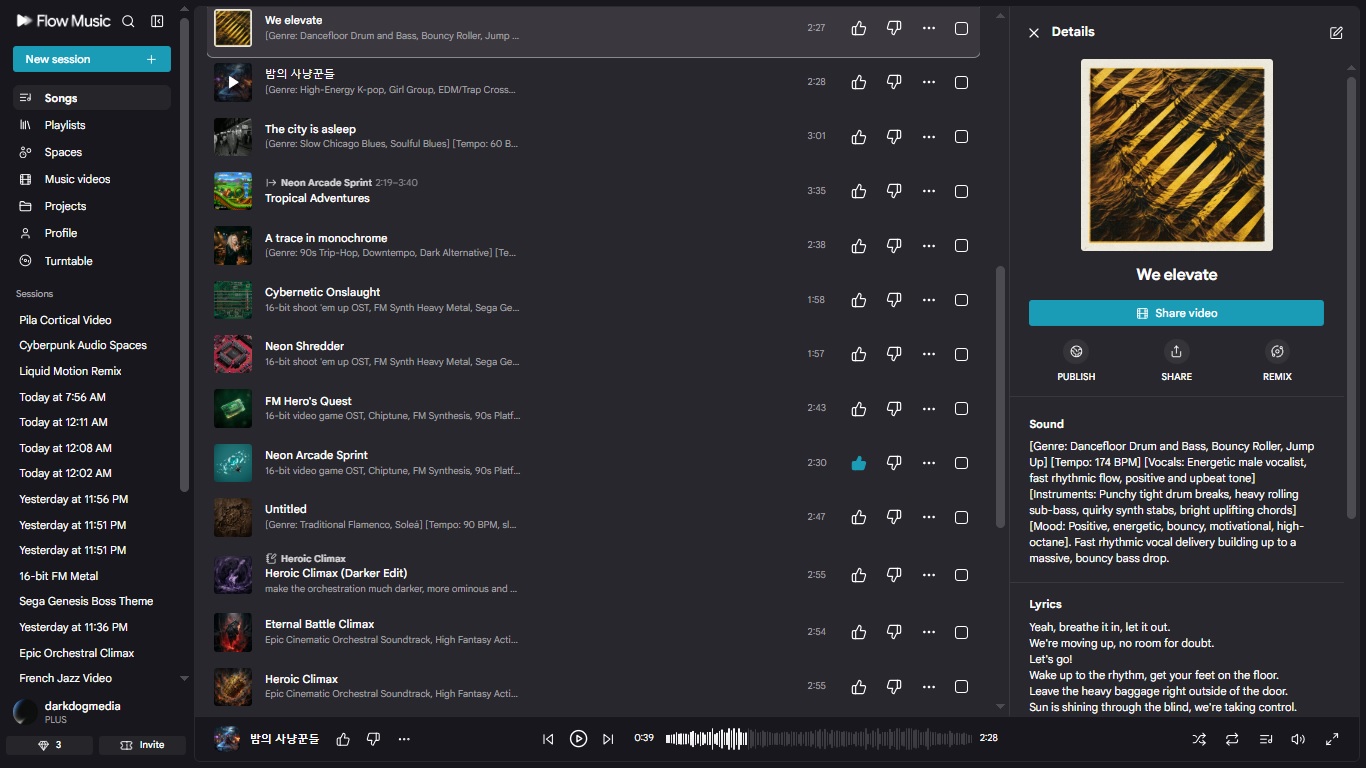Viewport: 1366px width, 768px height.
Task: Expand the player to fullscreen
Action: pyautogui.click(x=1332, y=739)
